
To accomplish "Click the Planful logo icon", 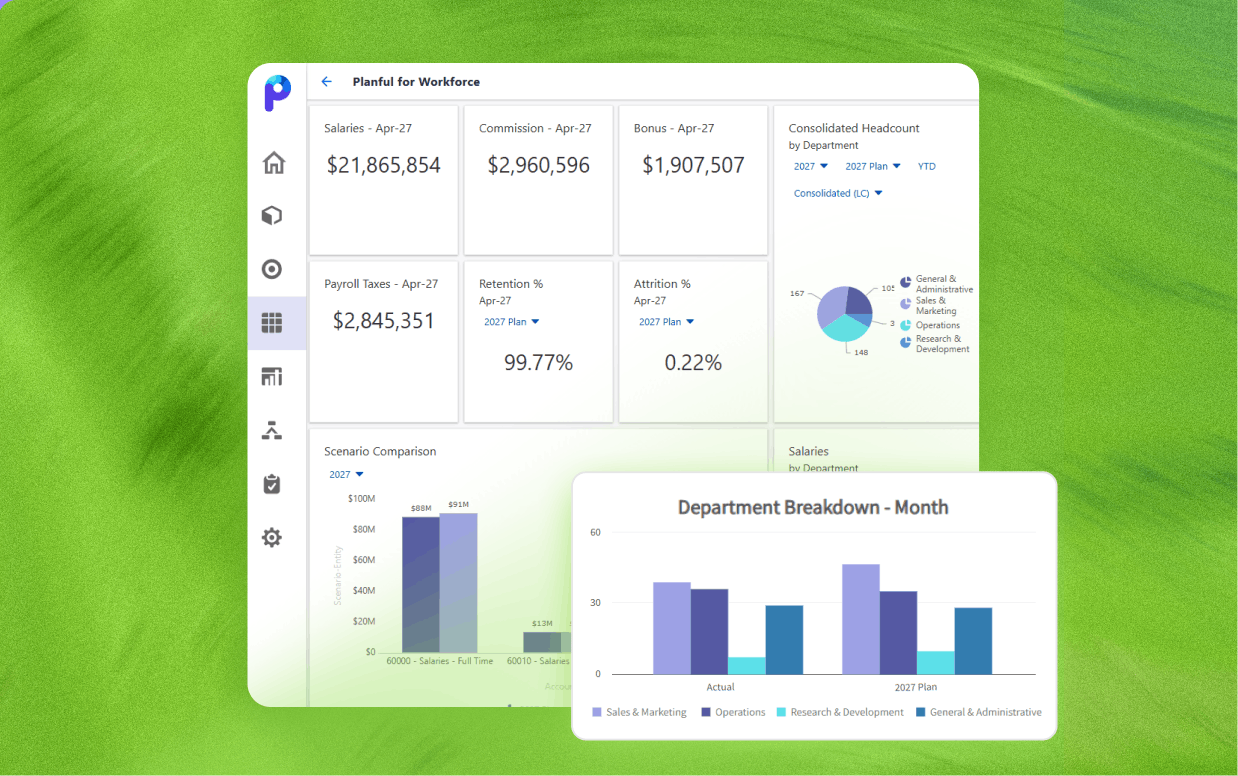I will pyautogui.click(x=277, y=93).
